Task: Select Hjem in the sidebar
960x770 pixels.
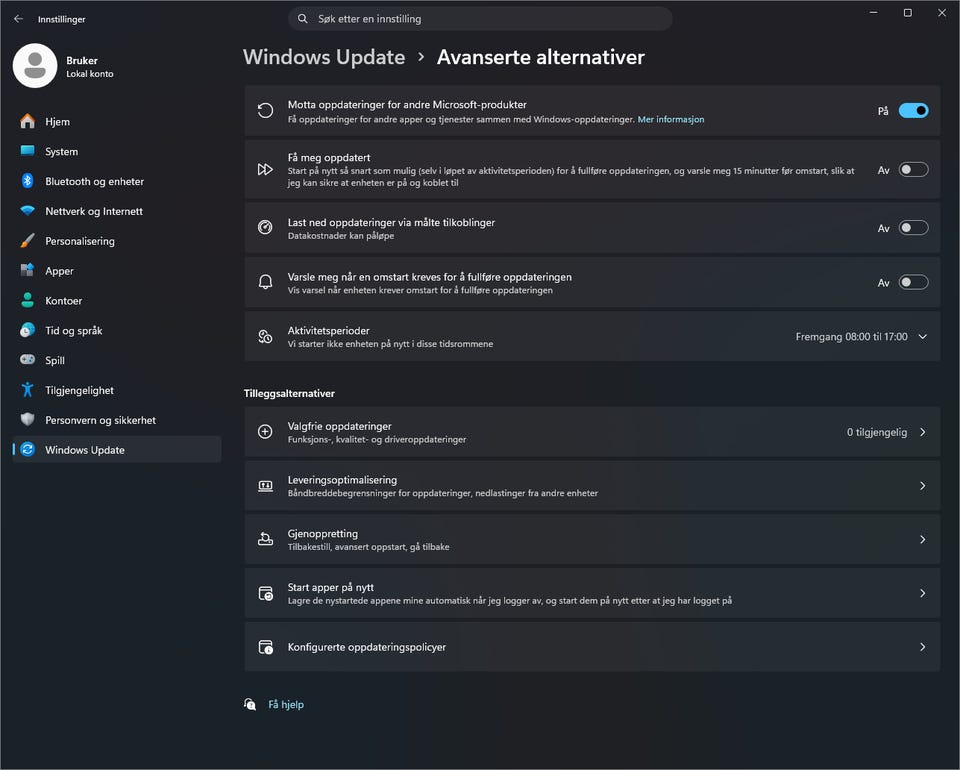Action: point(117,121)
